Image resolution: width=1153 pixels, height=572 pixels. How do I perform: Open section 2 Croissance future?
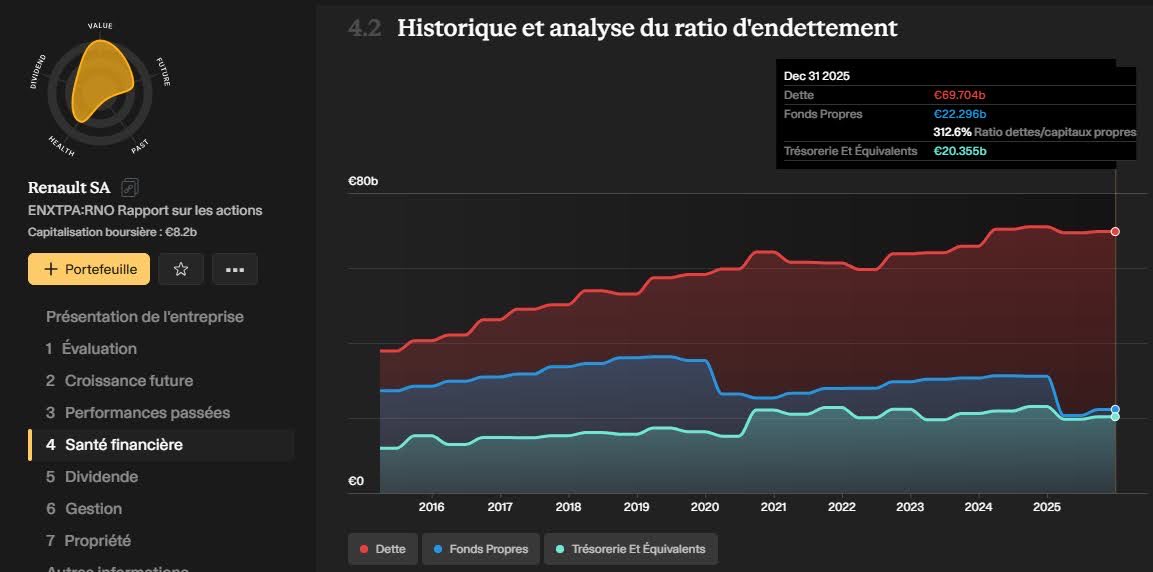(119, 381)
